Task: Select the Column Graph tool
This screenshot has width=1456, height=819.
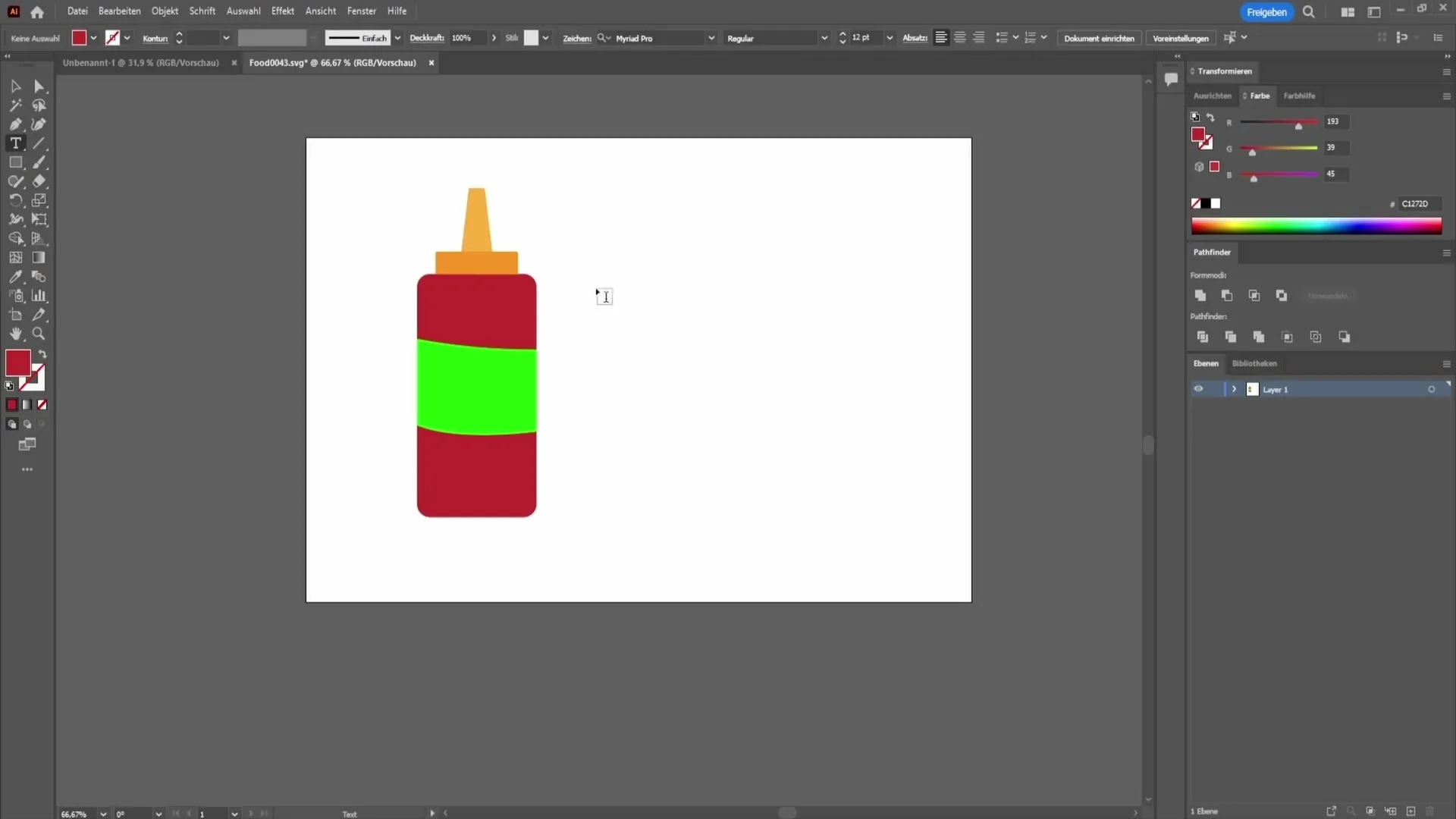Action: point(39,296)
